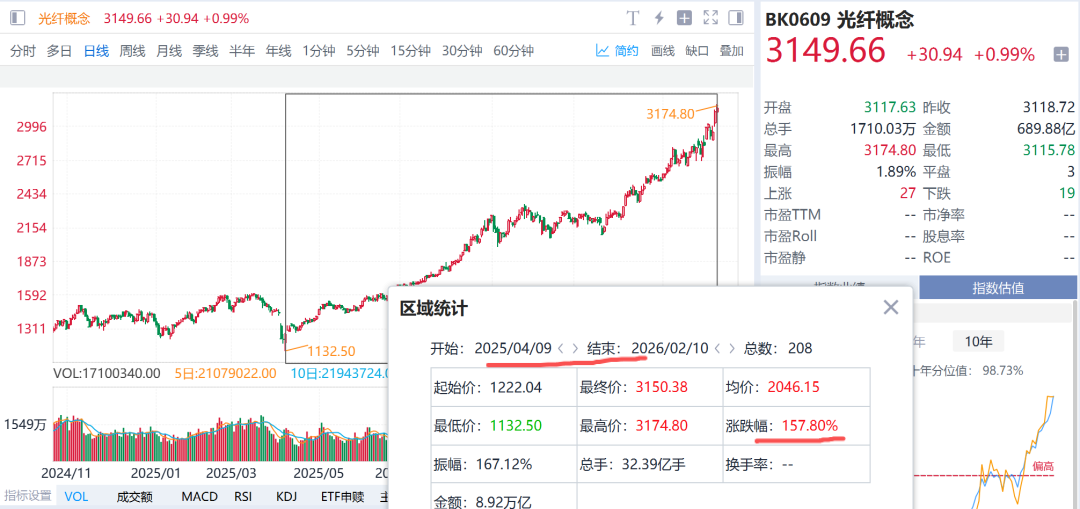Open the 指数估值 tab
Image resolution: width=1080 pixels, height=509 pixels.
(997, 288)
